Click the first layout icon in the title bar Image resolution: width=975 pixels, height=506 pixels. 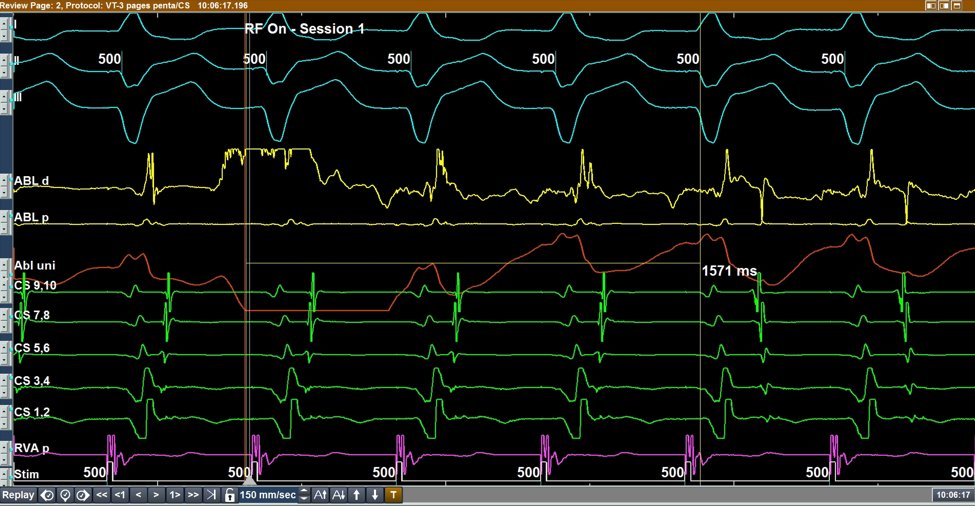[x=931, y=5]
